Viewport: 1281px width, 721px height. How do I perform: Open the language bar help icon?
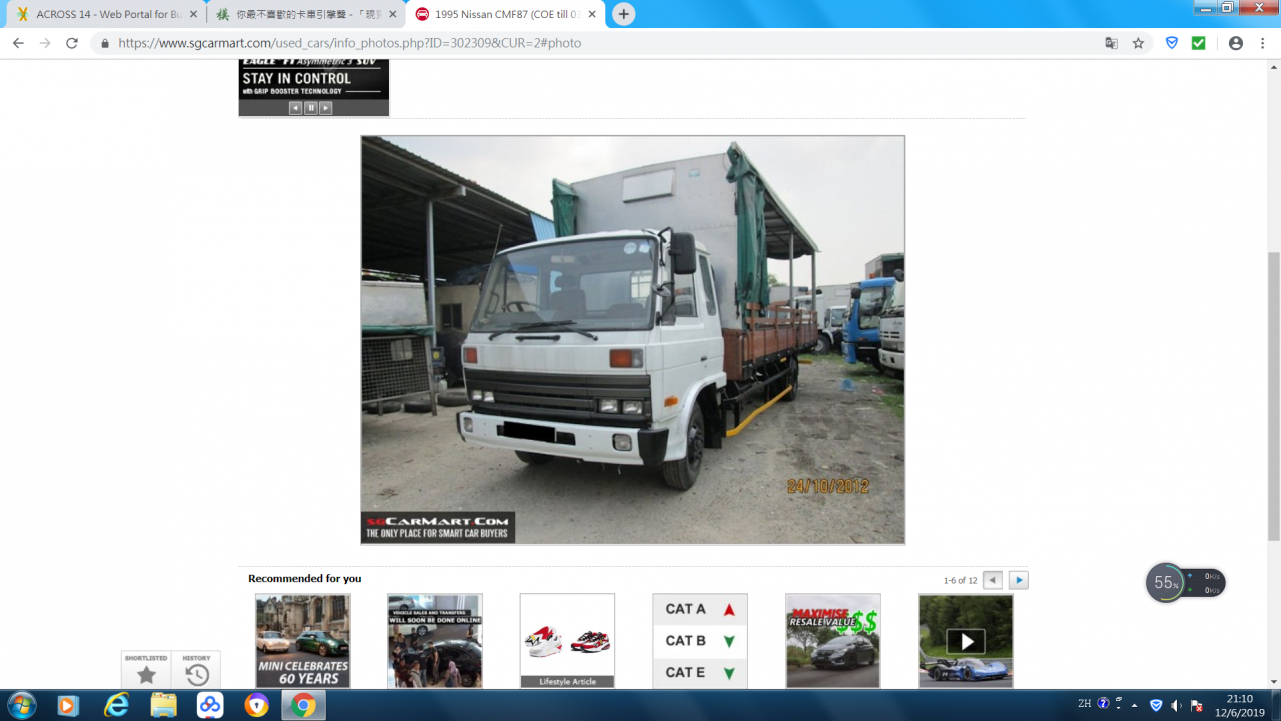point(1104,704)
